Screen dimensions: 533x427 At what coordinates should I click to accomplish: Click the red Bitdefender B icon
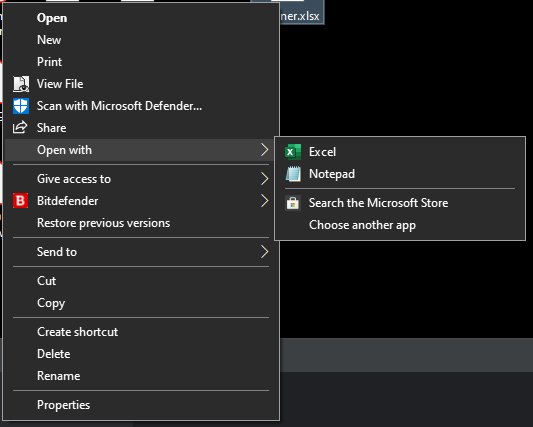click(20, 201)
